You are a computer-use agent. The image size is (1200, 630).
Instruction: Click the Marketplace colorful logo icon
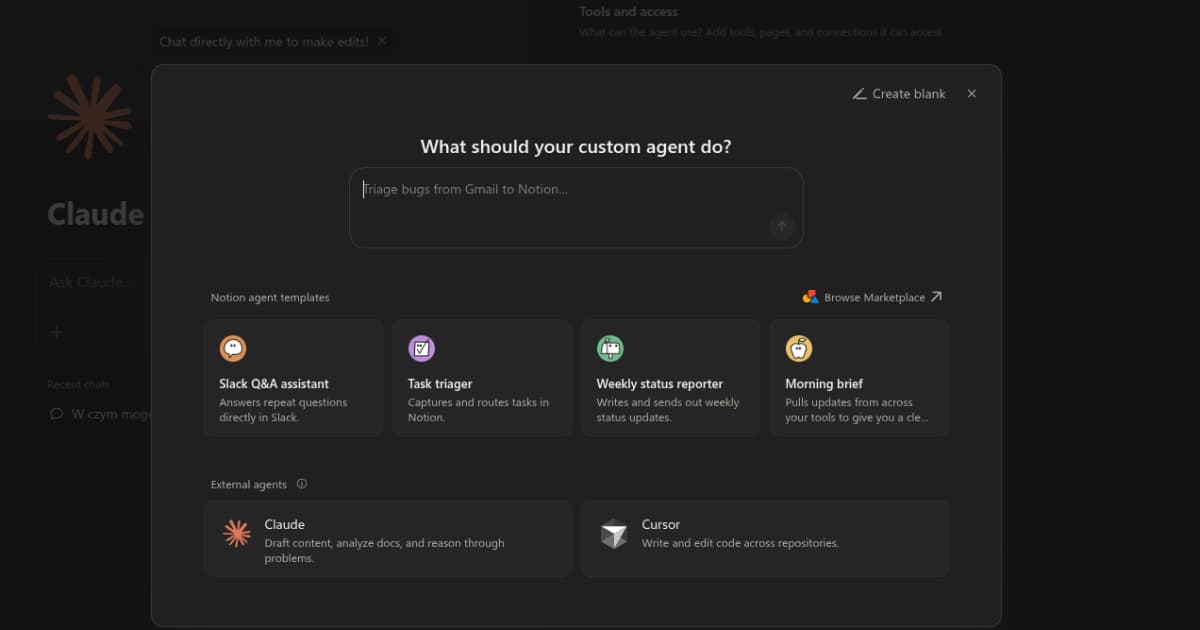tap(810, 297)
